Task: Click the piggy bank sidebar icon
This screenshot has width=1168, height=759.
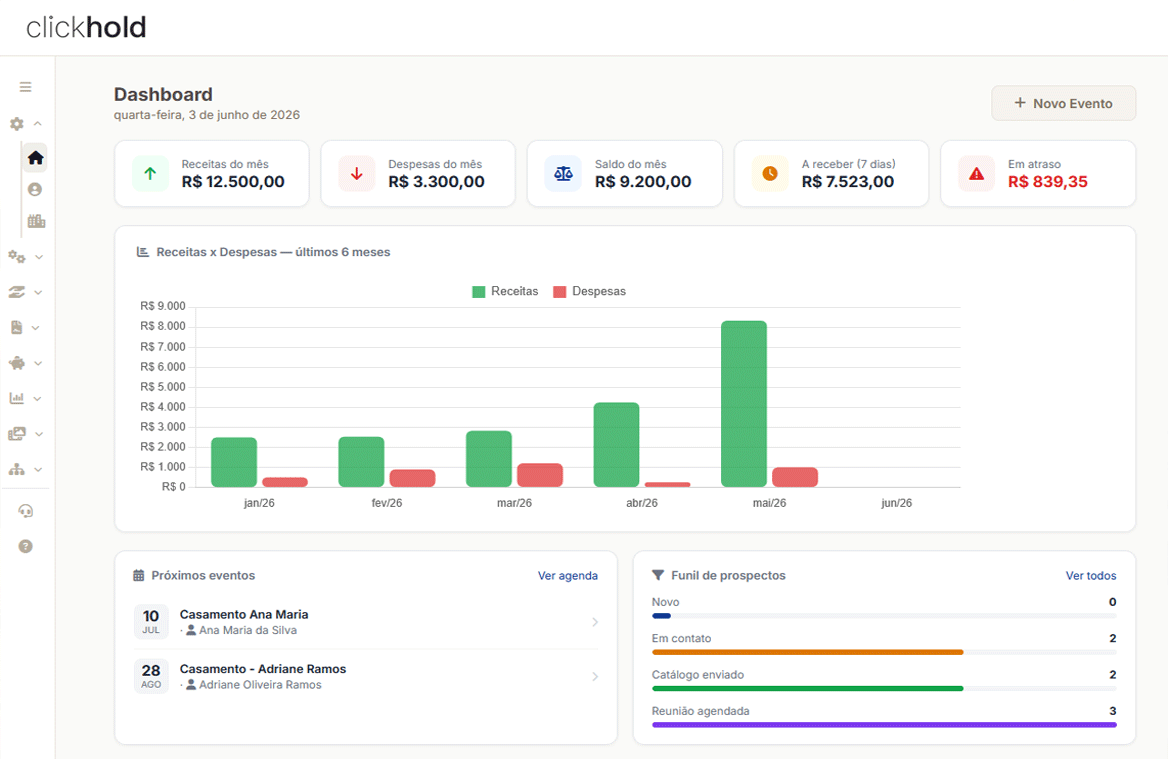Action: point(16,363)
